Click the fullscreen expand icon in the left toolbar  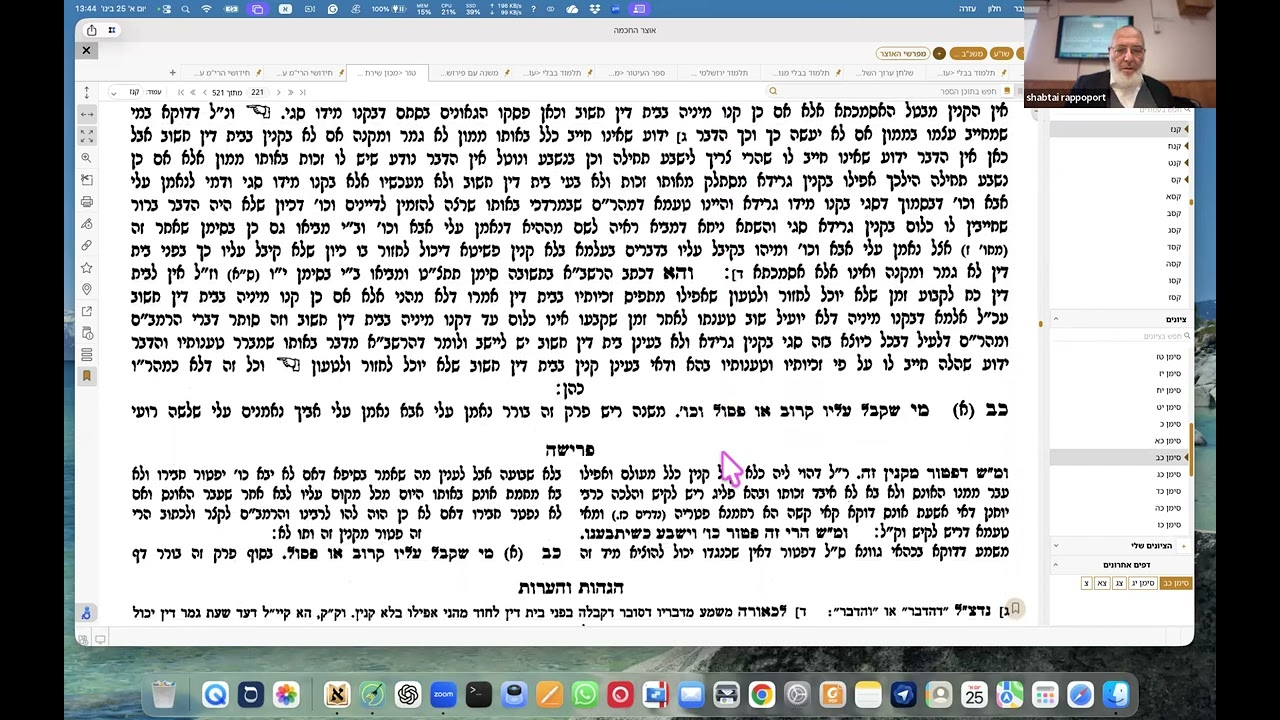(x=87, y=135)
